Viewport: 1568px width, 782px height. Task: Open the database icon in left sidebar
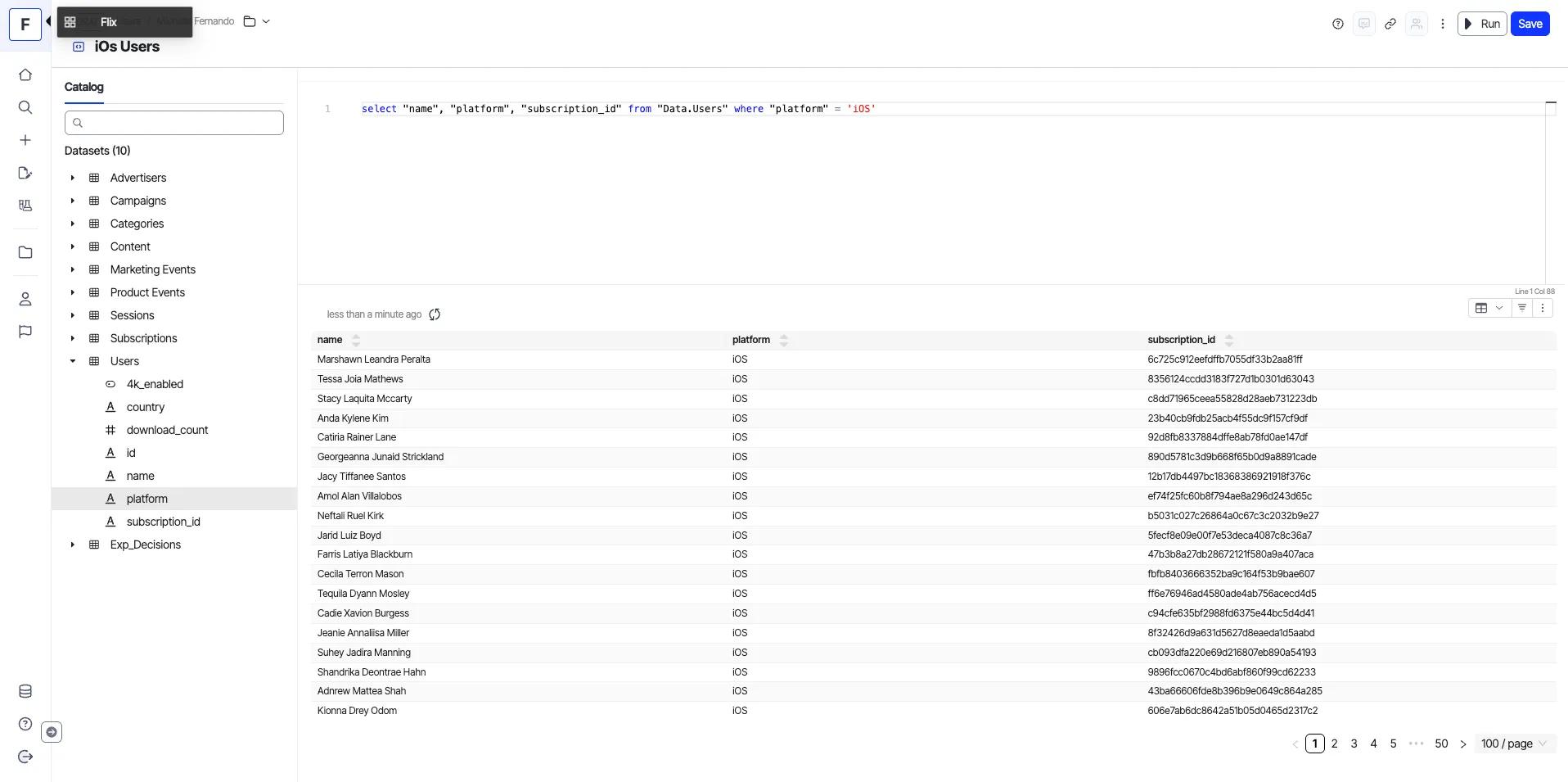pyautogui.click(x=25, y=691)
